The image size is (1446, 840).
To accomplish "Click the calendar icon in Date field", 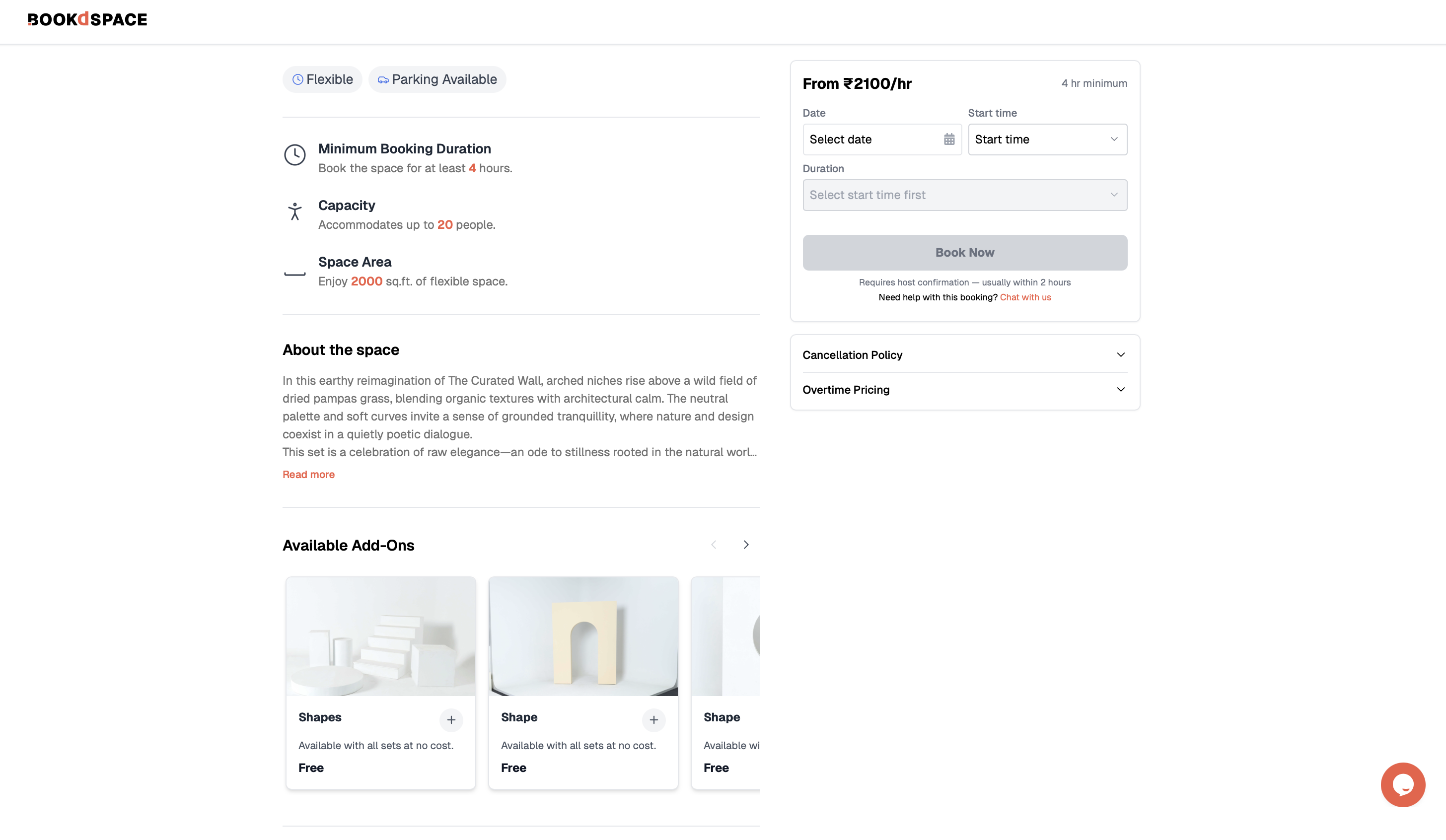I will pos(949,140).
